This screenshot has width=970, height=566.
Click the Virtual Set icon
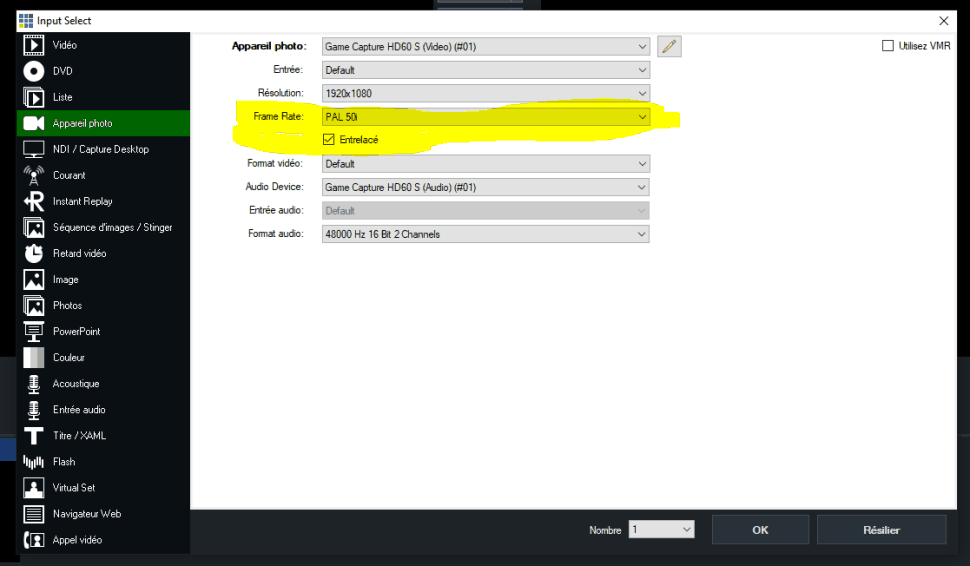[34, 487]
